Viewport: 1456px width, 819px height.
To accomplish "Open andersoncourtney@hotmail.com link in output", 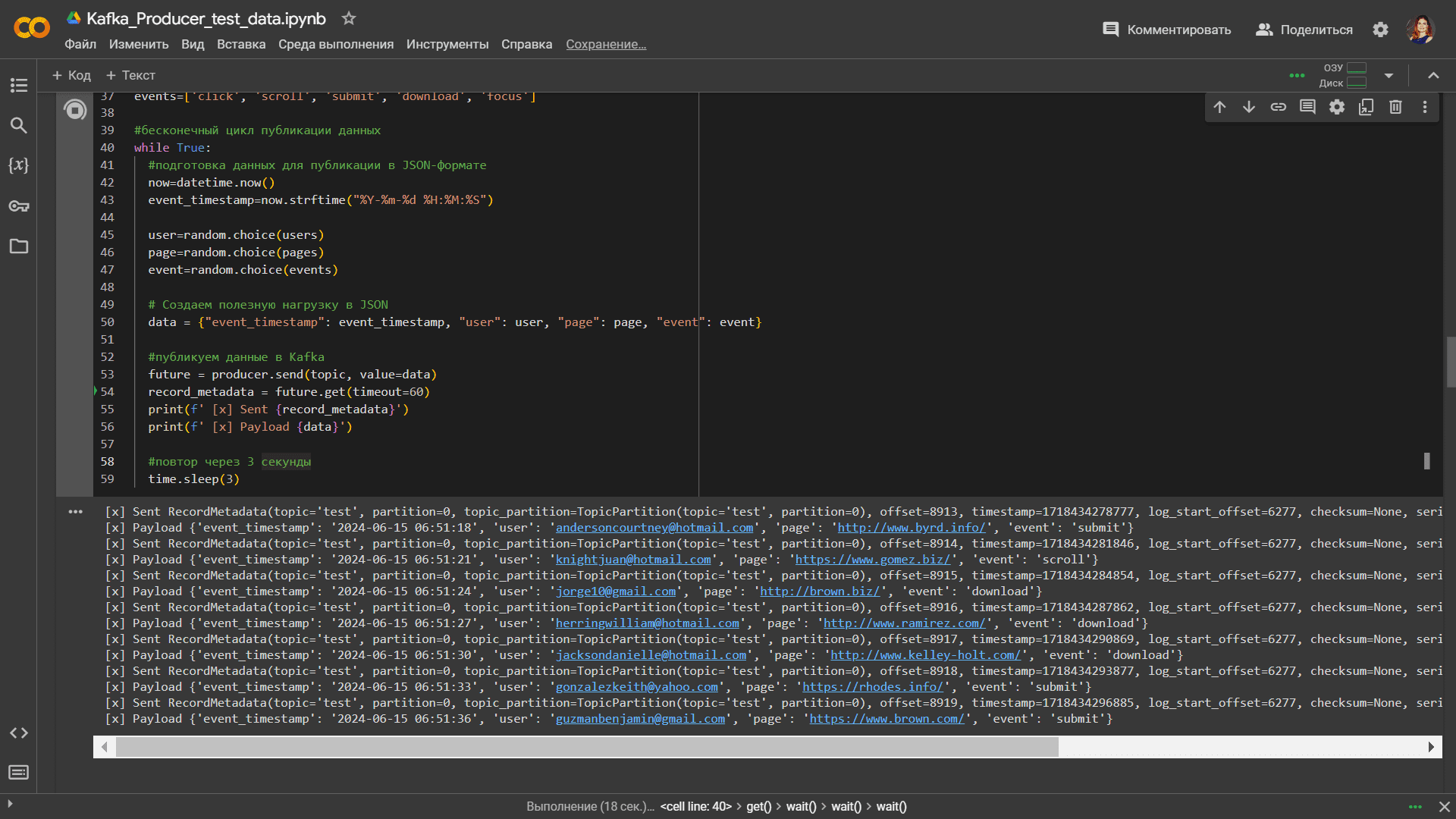I will pyautogui.click(x=654, y=528).
